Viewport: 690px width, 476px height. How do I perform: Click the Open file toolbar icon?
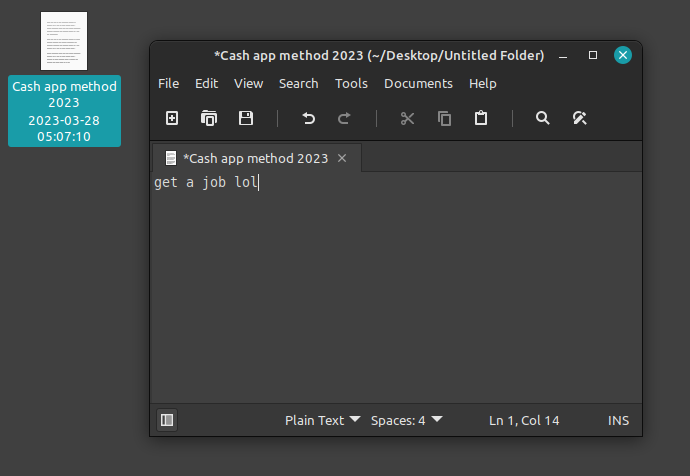(x=209, y=118)
